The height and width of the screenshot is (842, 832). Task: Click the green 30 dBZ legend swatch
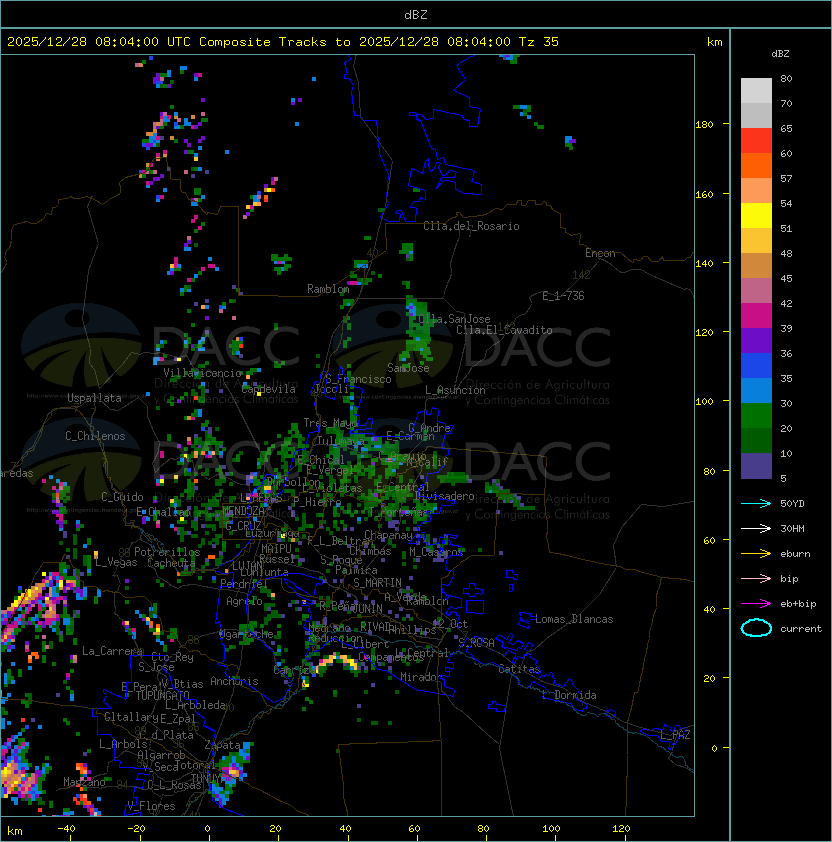point(756,416)
